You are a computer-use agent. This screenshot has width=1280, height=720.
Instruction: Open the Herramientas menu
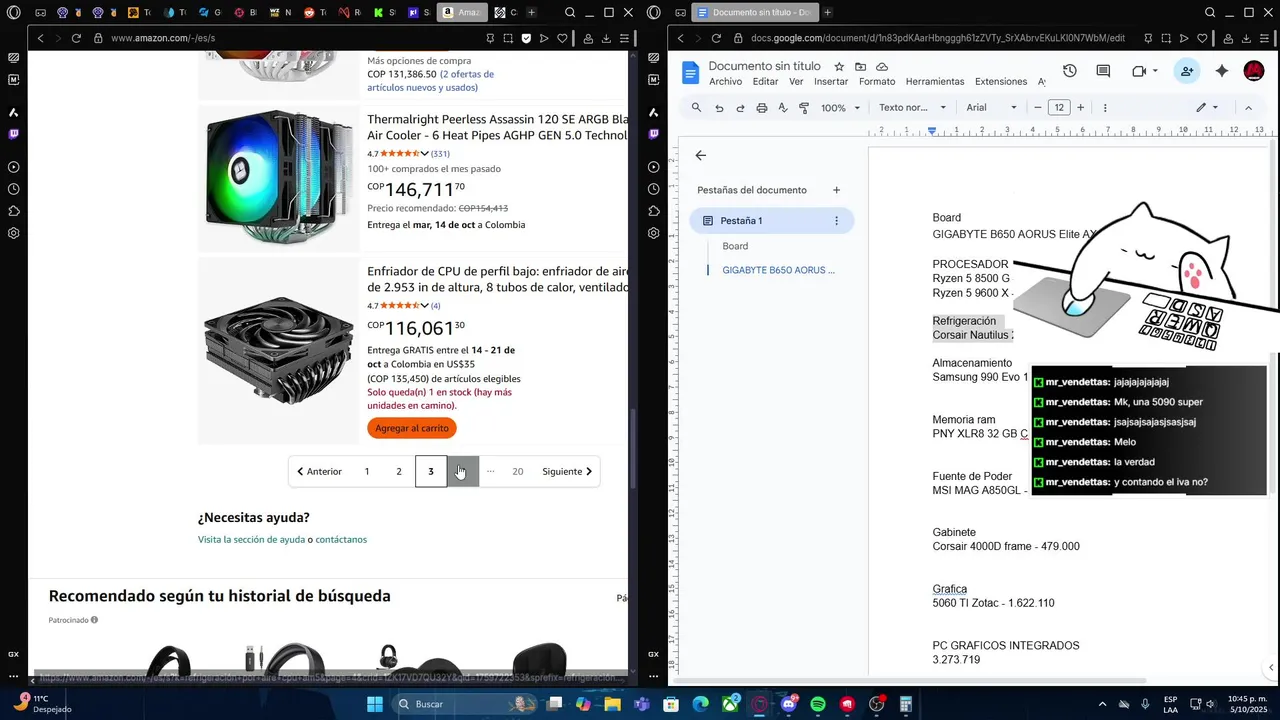tap(935, 82)
